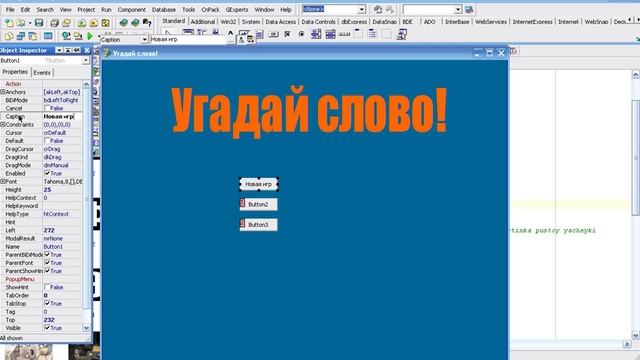Toggle the ParentFont property checkbox
This screenshot has height=360, width=640.
[x=47, y=263]
